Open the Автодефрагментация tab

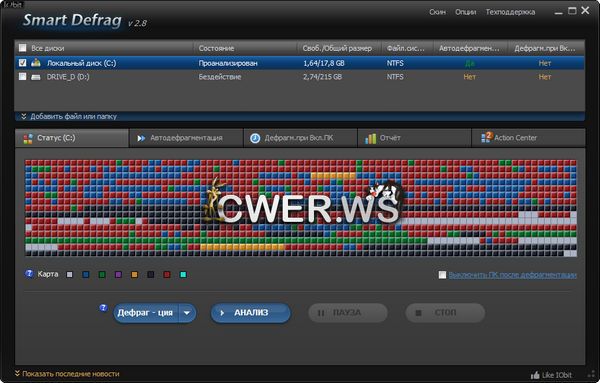186,138
